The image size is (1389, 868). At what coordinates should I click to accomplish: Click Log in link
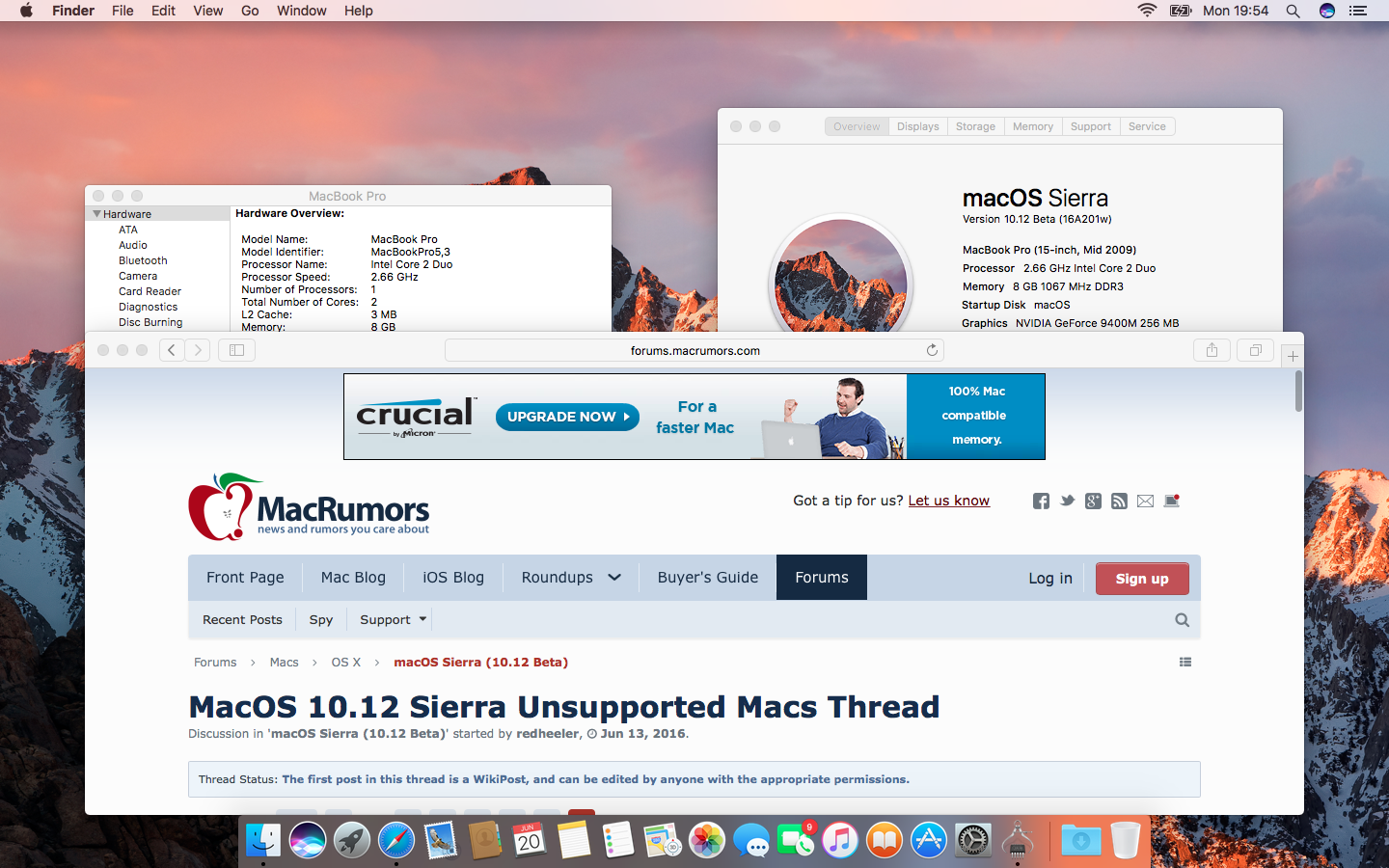(x=1050, y=578)
